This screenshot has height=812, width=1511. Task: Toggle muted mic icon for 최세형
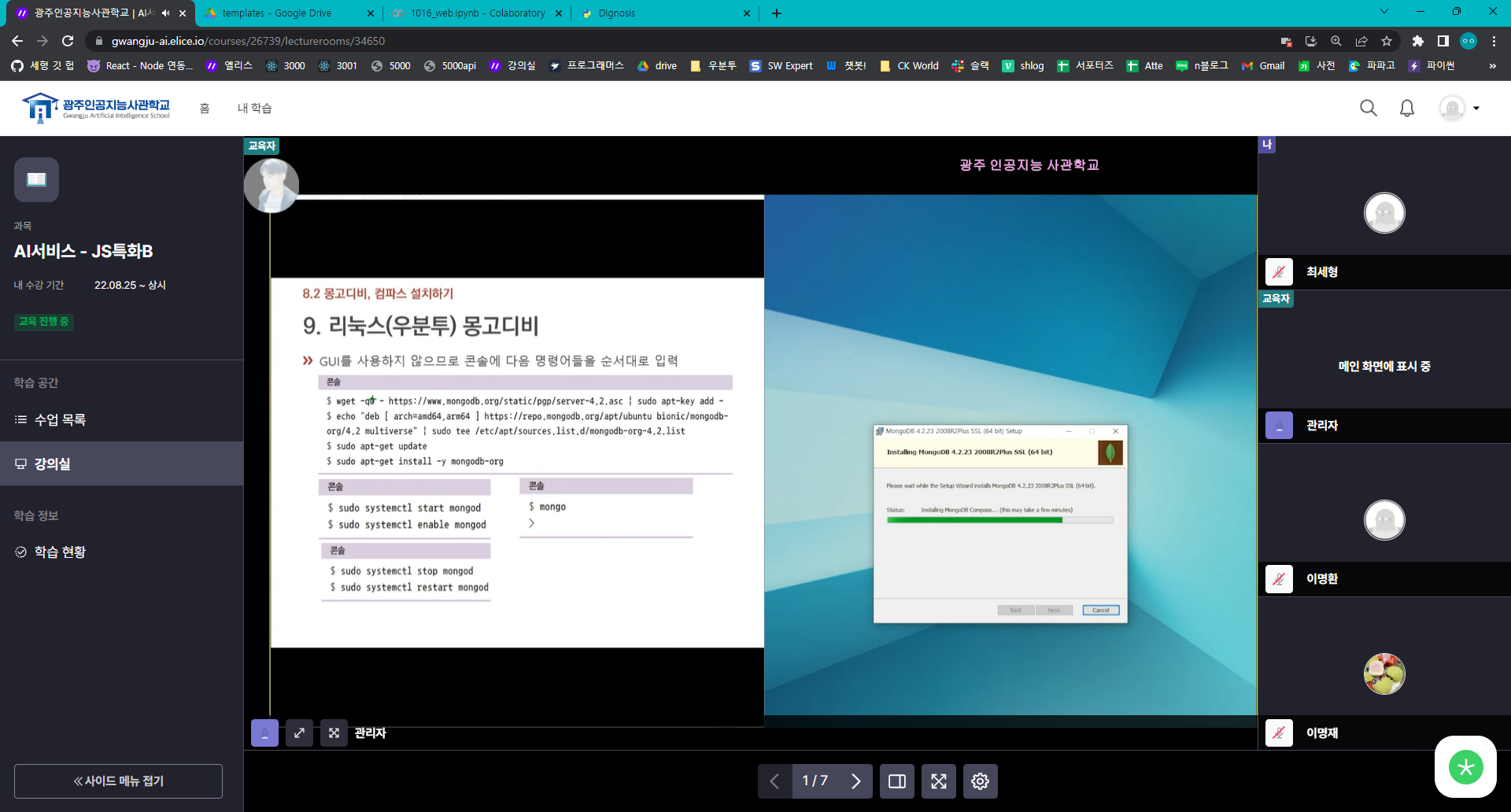point(1279,271)
